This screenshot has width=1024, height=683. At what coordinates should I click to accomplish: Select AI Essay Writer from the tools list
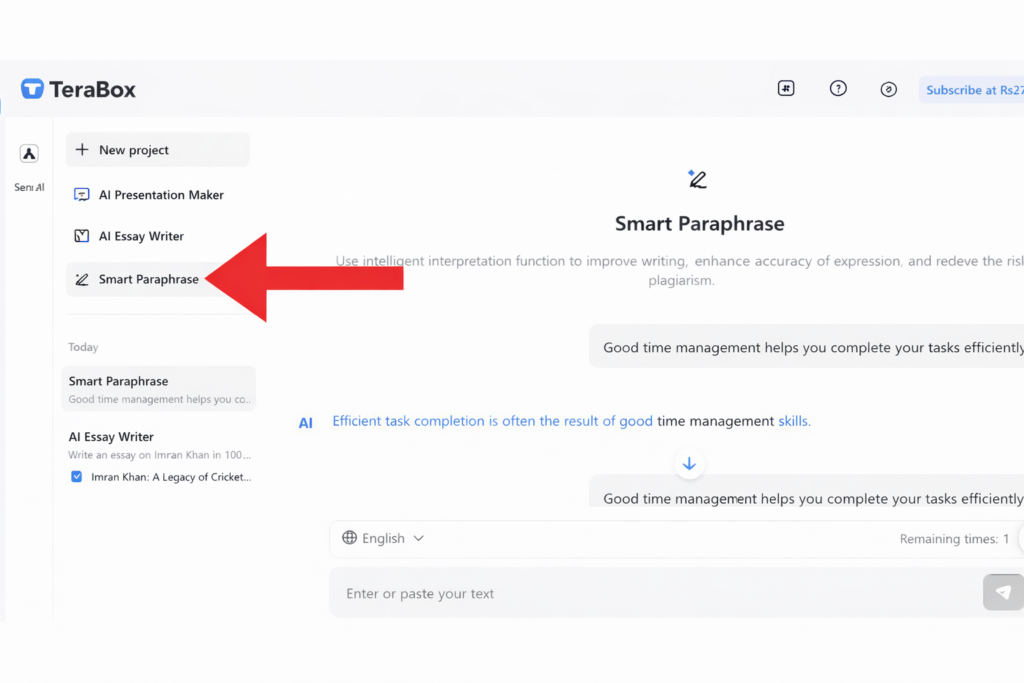pyautogui.click(x=140, y=236)
